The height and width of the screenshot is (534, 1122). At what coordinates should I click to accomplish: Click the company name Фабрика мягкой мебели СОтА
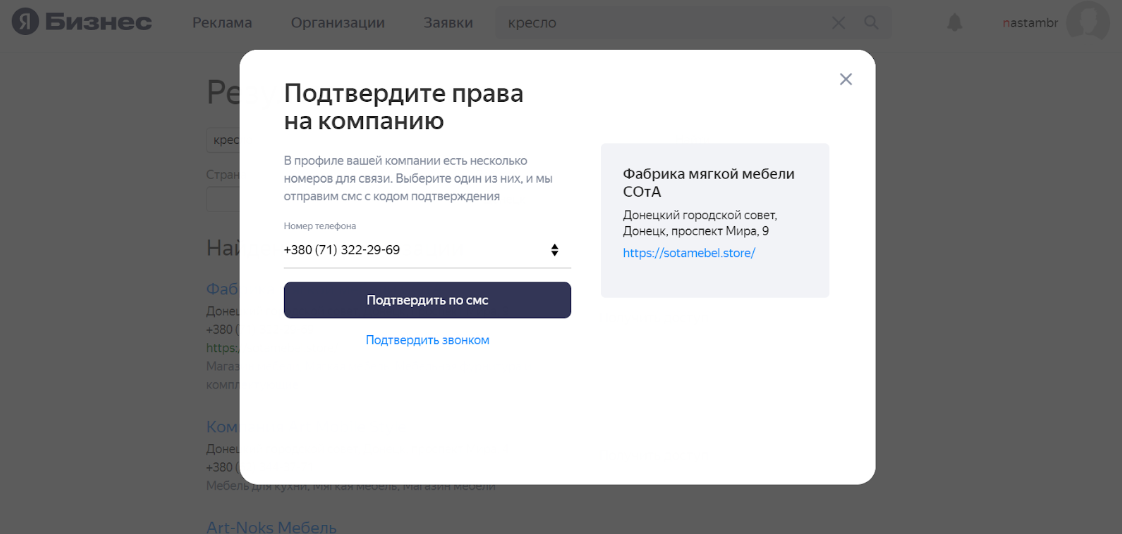(x=708, y=183)
